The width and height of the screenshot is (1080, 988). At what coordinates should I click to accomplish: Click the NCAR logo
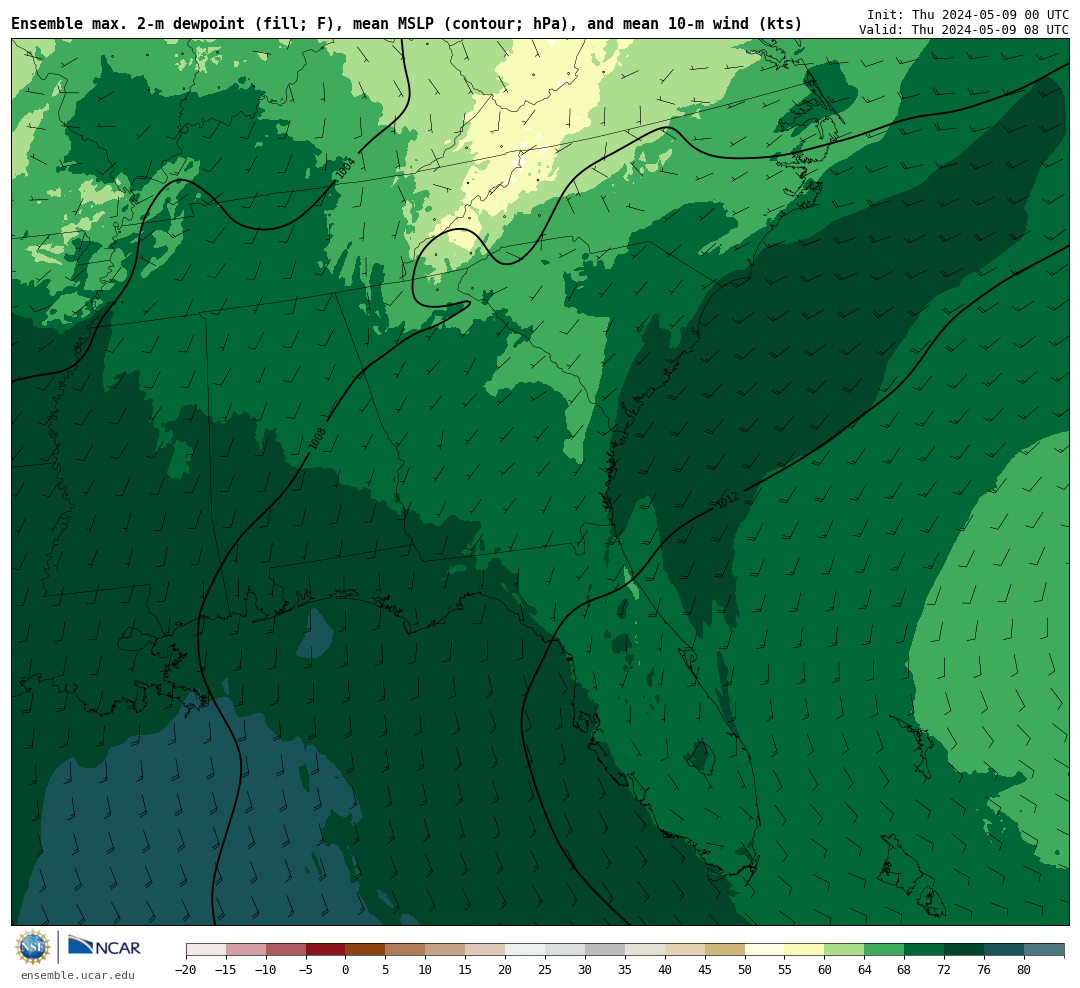(104, 945)
